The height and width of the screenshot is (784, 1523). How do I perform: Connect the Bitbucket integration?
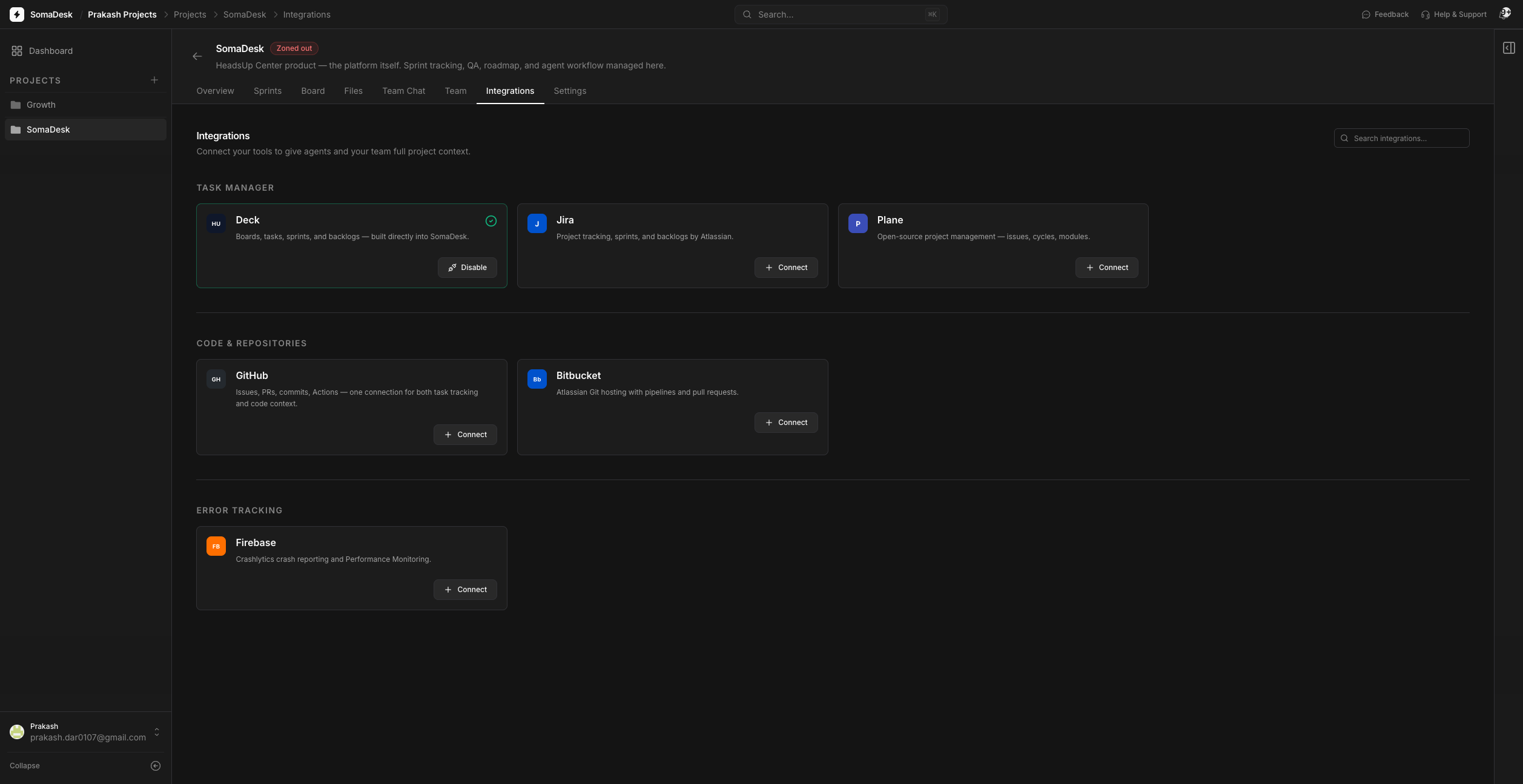786,423
